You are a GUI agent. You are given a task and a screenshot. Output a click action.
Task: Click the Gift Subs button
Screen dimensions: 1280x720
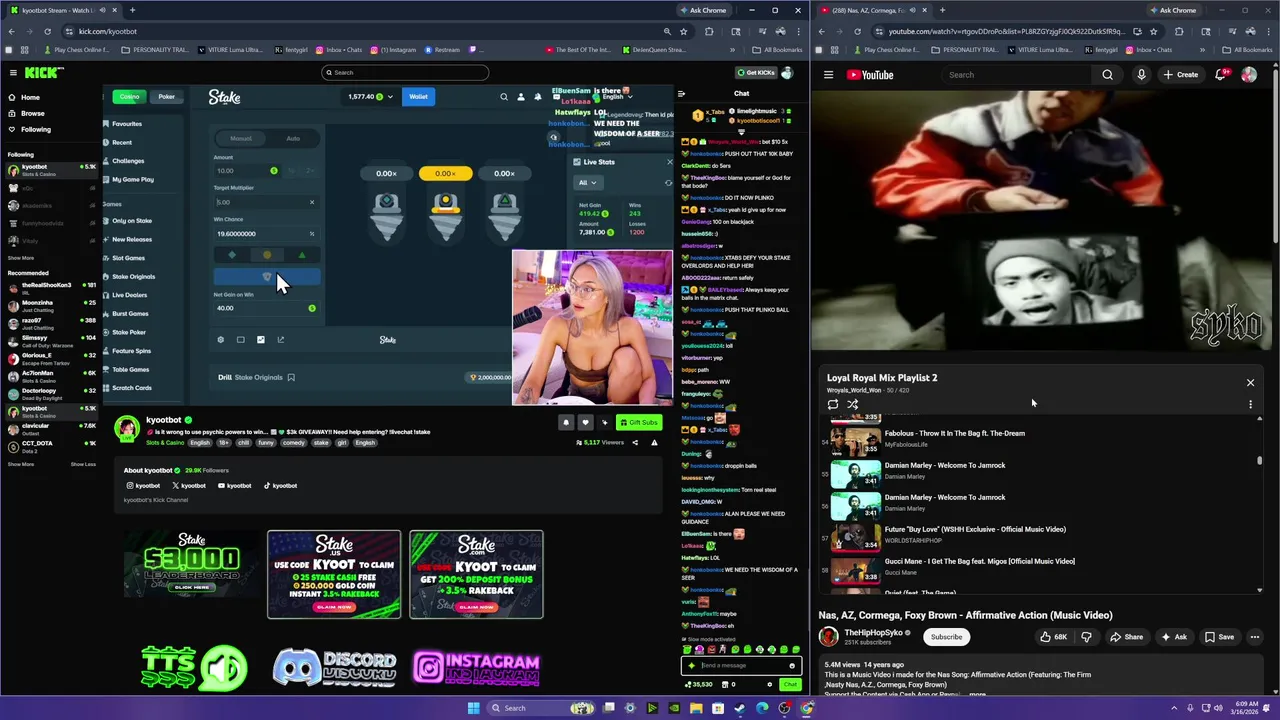tap(638, 422)
